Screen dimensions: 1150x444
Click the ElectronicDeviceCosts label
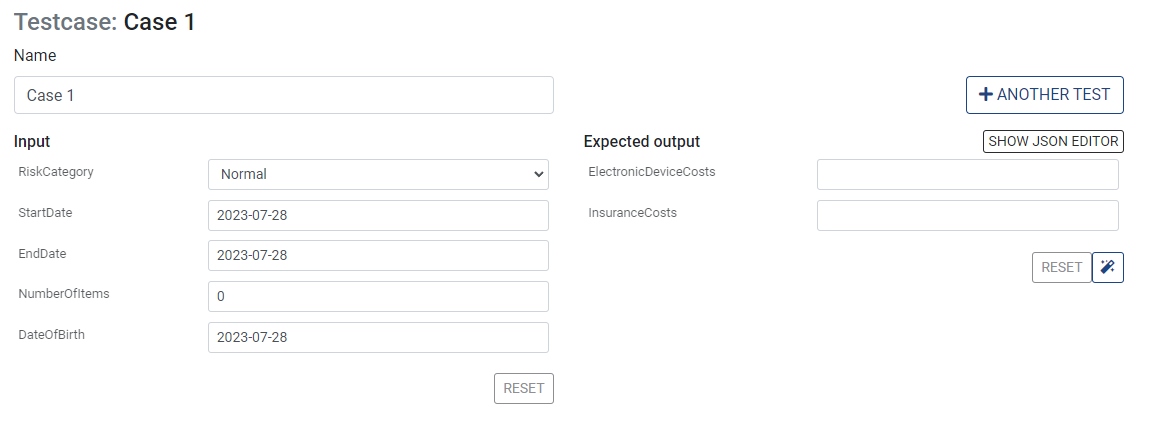tap(652, 172)
